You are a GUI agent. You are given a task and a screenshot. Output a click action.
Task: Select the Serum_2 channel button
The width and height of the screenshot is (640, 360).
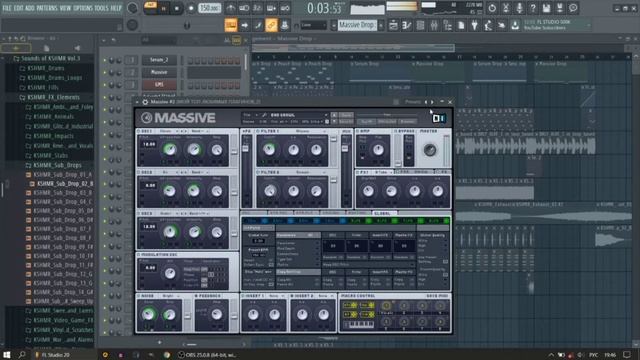pos(159,60)
